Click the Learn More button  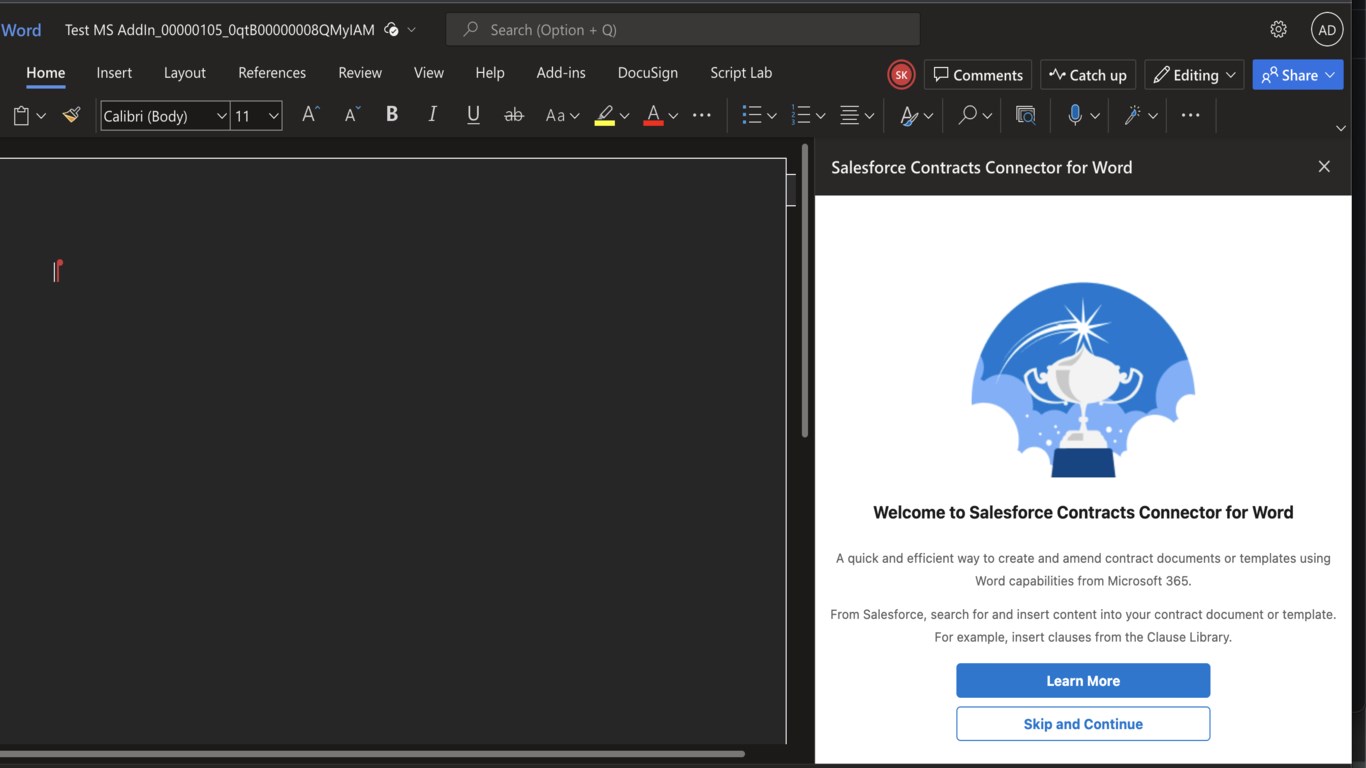tap(1083, 681)
